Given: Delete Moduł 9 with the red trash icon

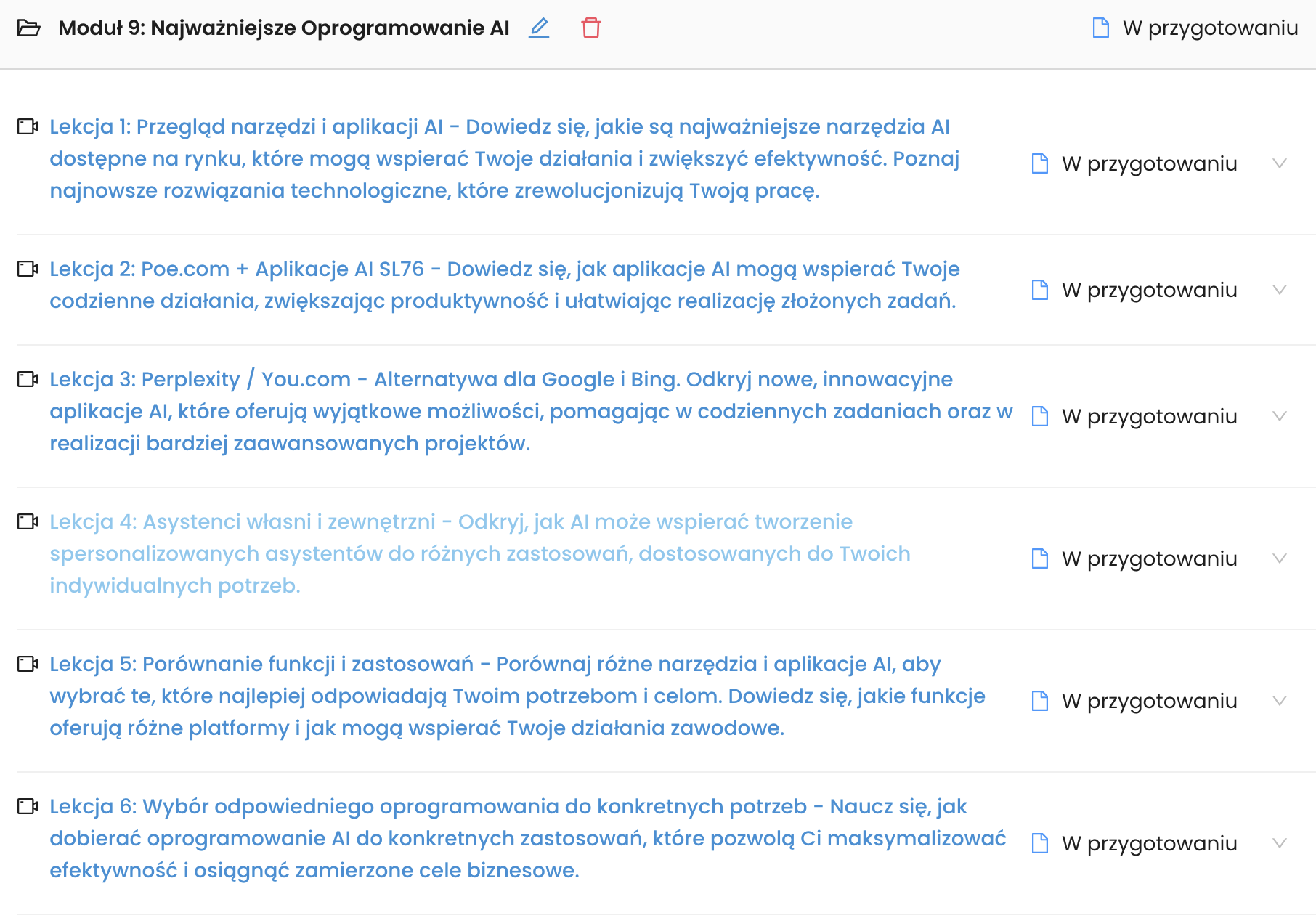Looking at the screenshot, I should (x=591, y=28).
